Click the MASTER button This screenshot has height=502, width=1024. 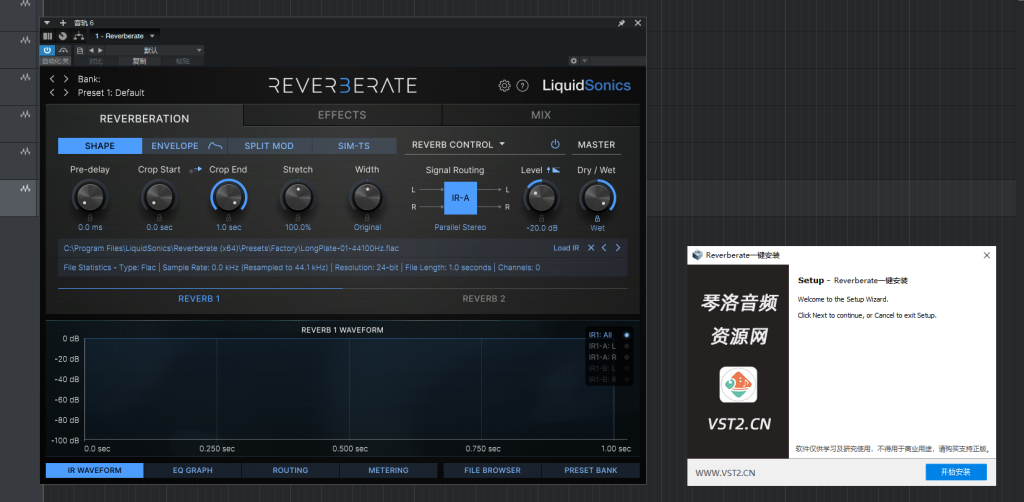596,145
